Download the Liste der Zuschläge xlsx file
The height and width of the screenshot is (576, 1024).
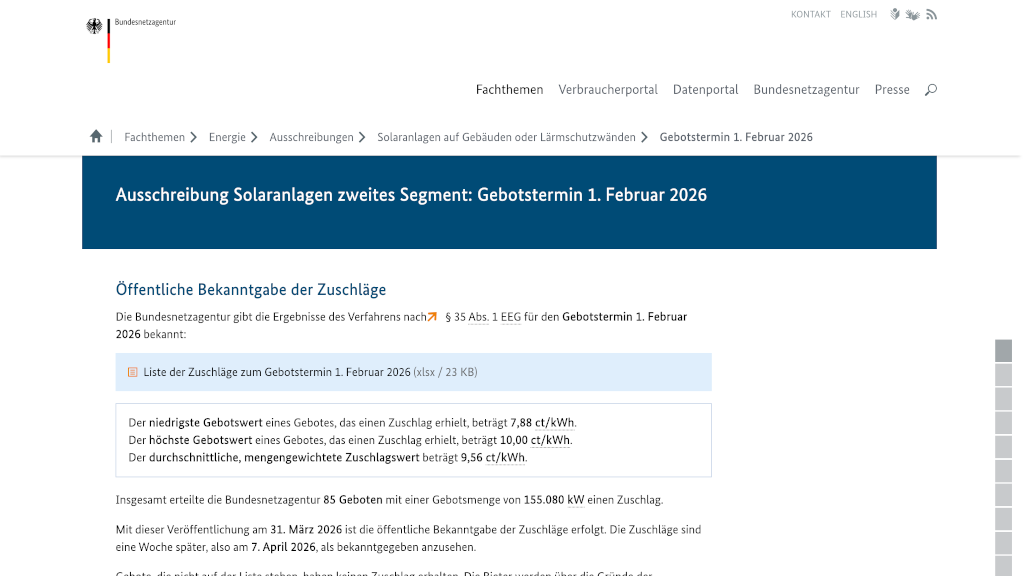click(x=276, y=371)
